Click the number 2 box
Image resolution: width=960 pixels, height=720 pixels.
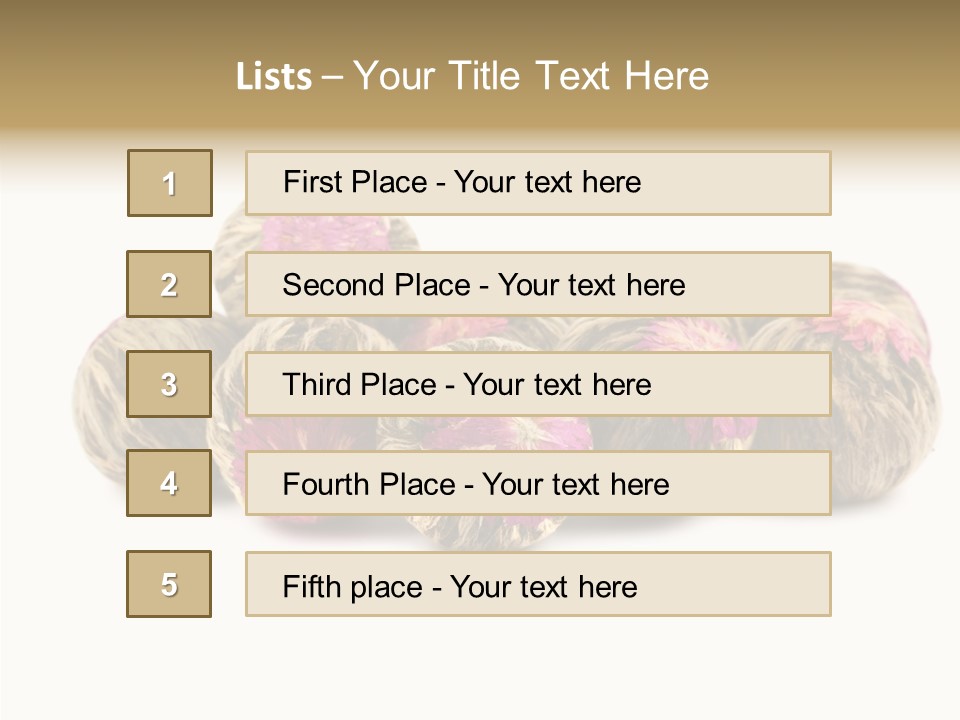[x=170, y=284]
